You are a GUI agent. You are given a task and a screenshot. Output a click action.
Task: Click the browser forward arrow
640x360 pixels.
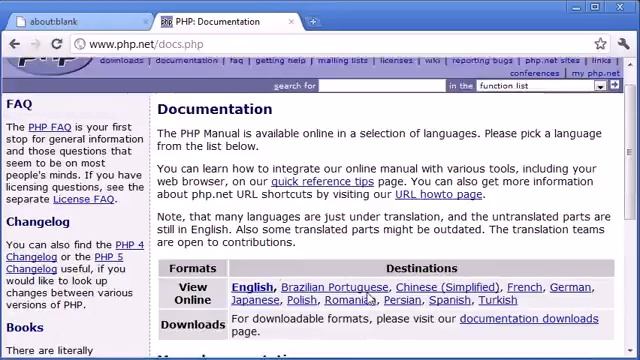click(36, 44)
